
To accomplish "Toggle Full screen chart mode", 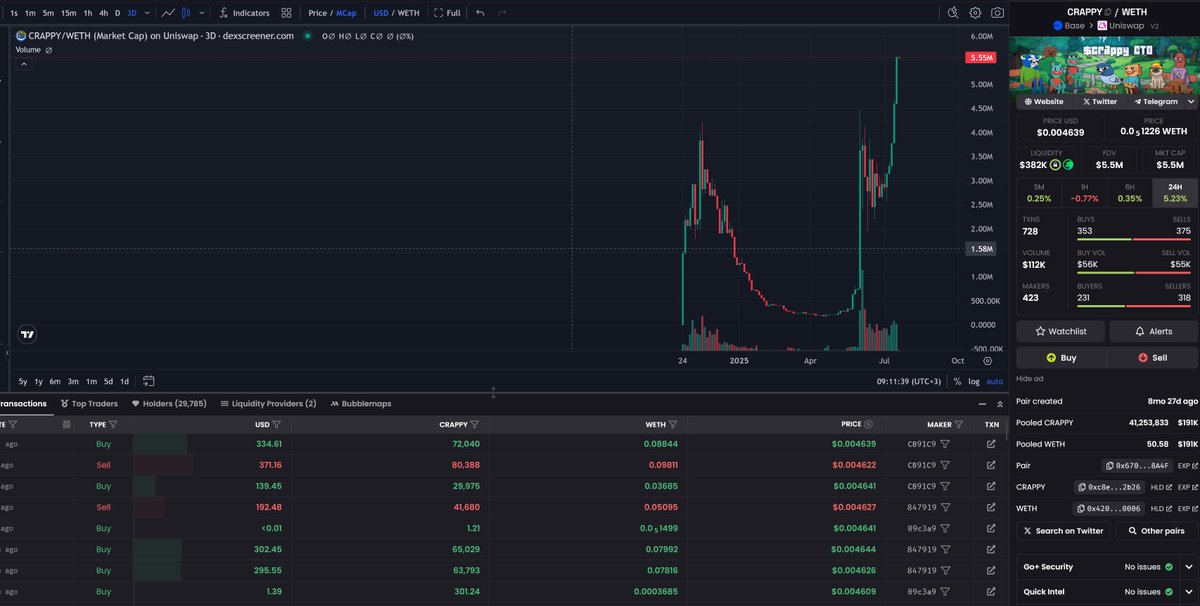I will tap(447, 13).
